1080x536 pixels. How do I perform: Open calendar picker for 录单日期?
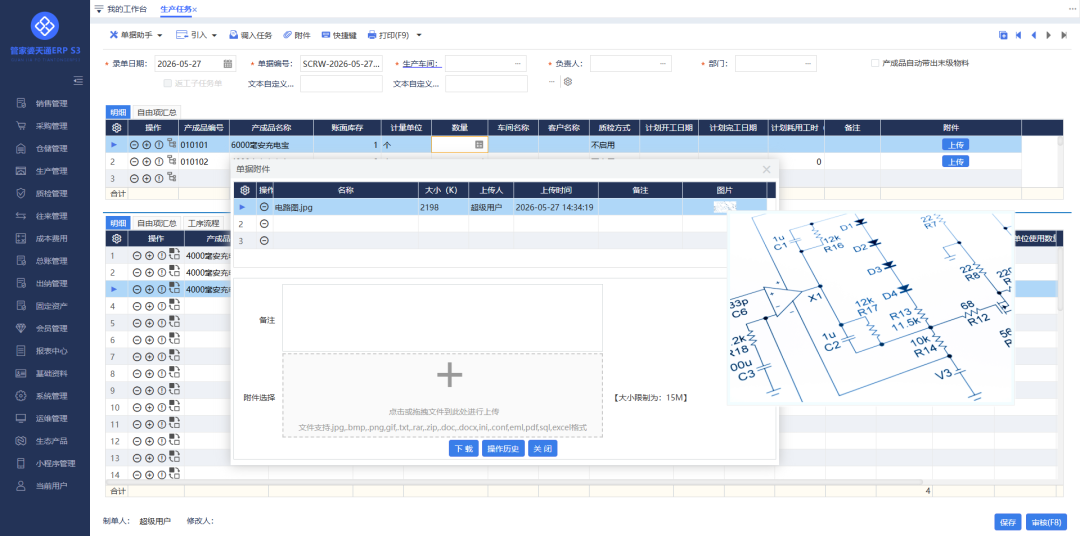(228, 63)
